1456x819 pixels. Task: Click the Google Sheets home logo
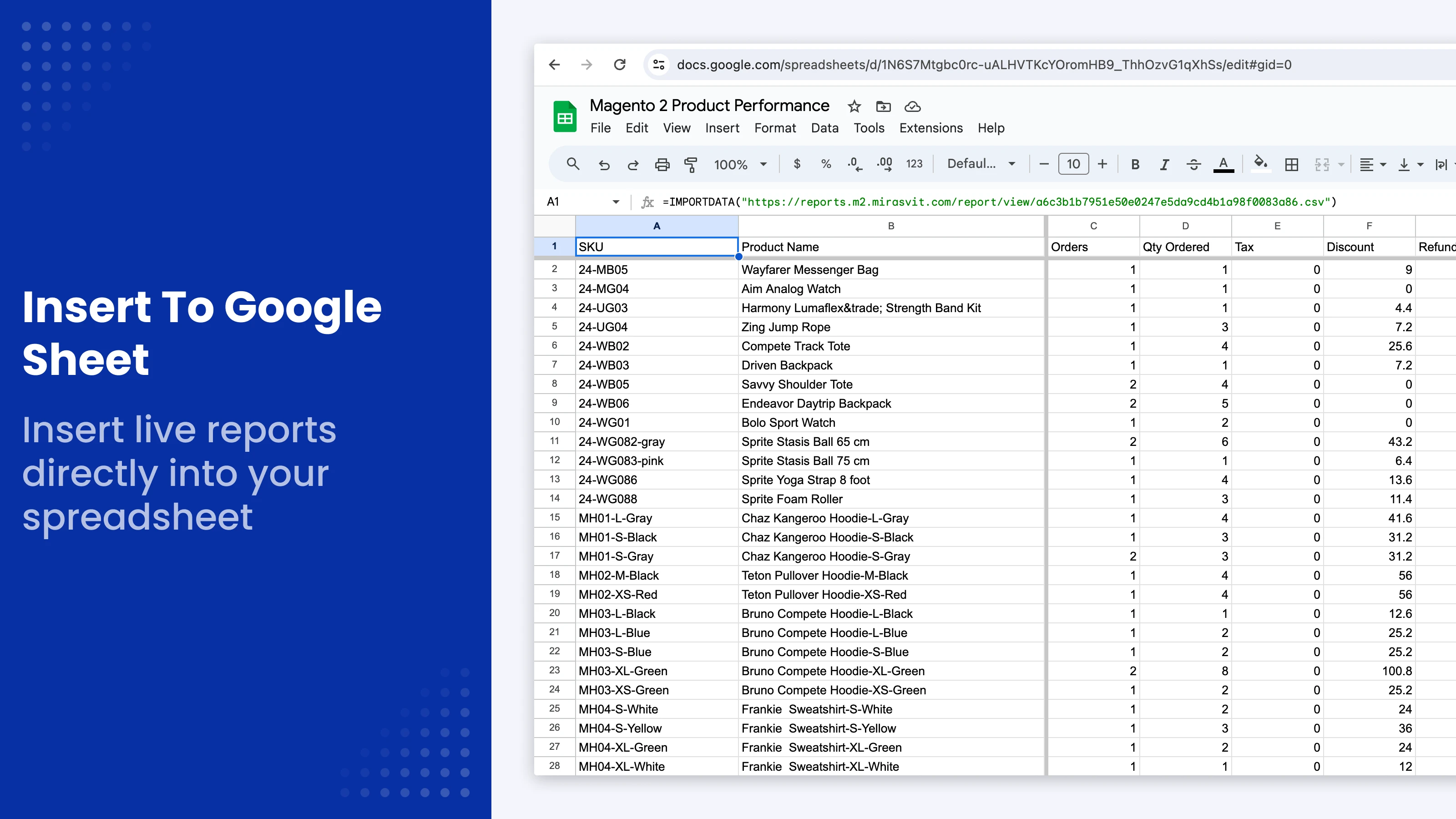tap(565, 116)
